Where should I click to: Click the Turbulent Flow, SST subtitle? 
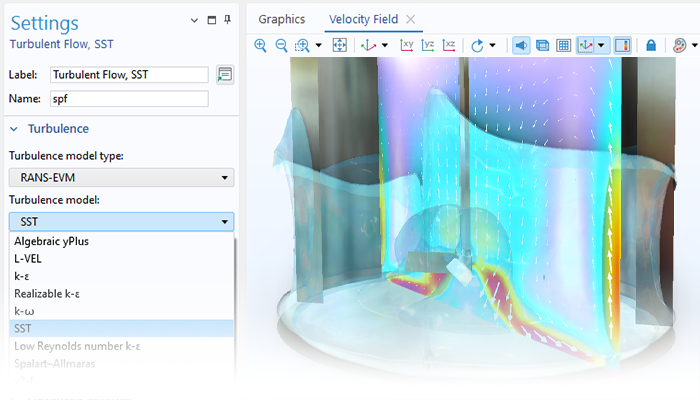[62, 44]
